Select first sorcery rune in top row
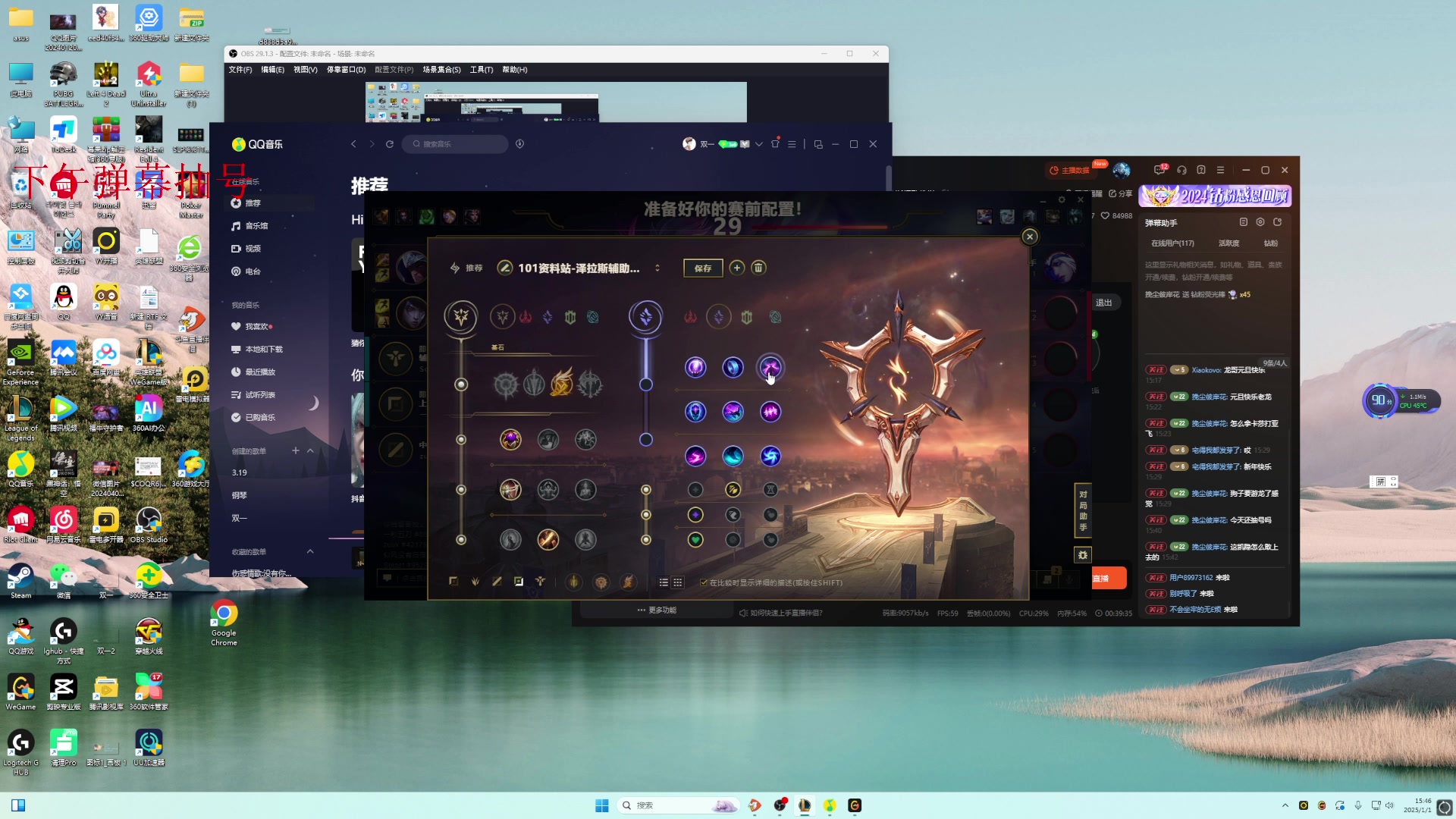This screenshot has width=1456, height=819. 695,367
